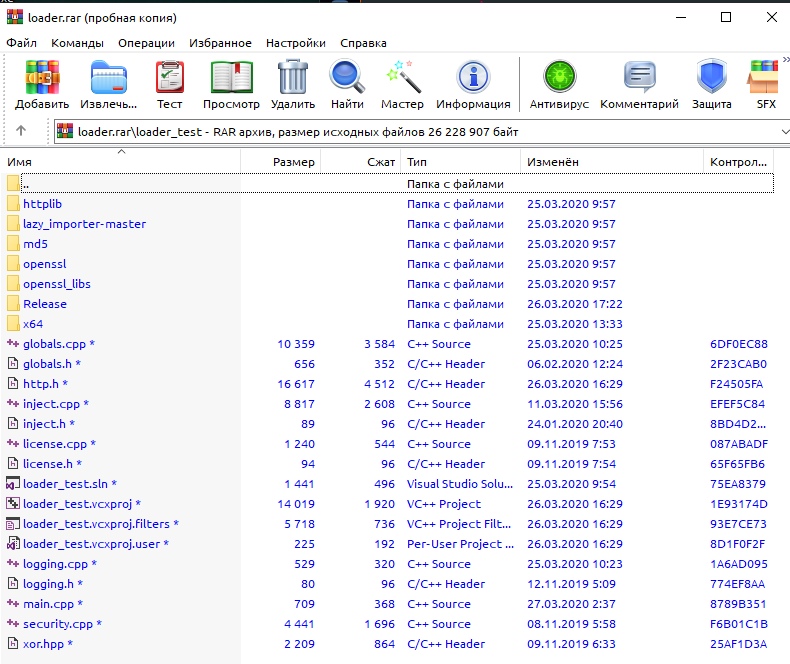This screenshot has width=790, height=664.
Task: Sort by the Тип column header
Action: pos(460,162)
